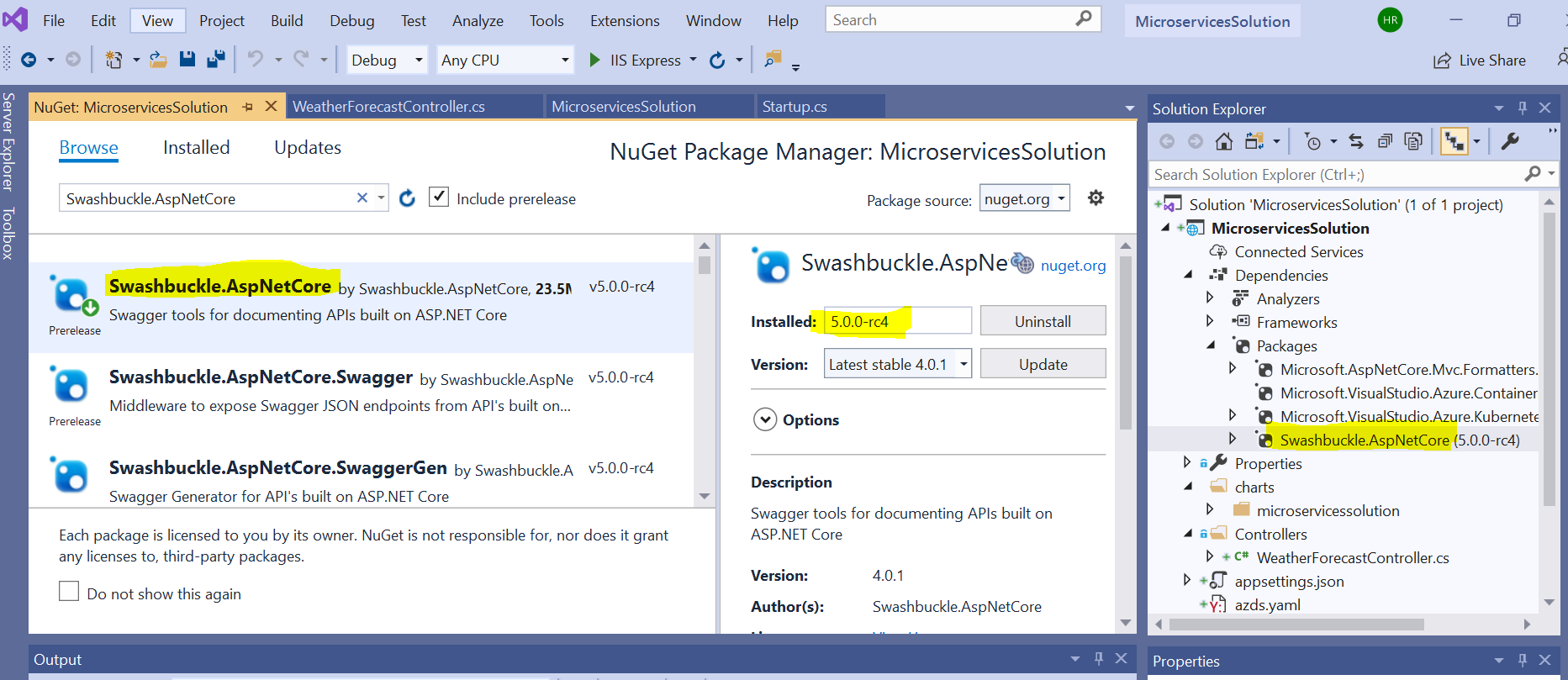Select appsettings.json in Solution Explorer

pyautogui.click(x=1289, y=581)
